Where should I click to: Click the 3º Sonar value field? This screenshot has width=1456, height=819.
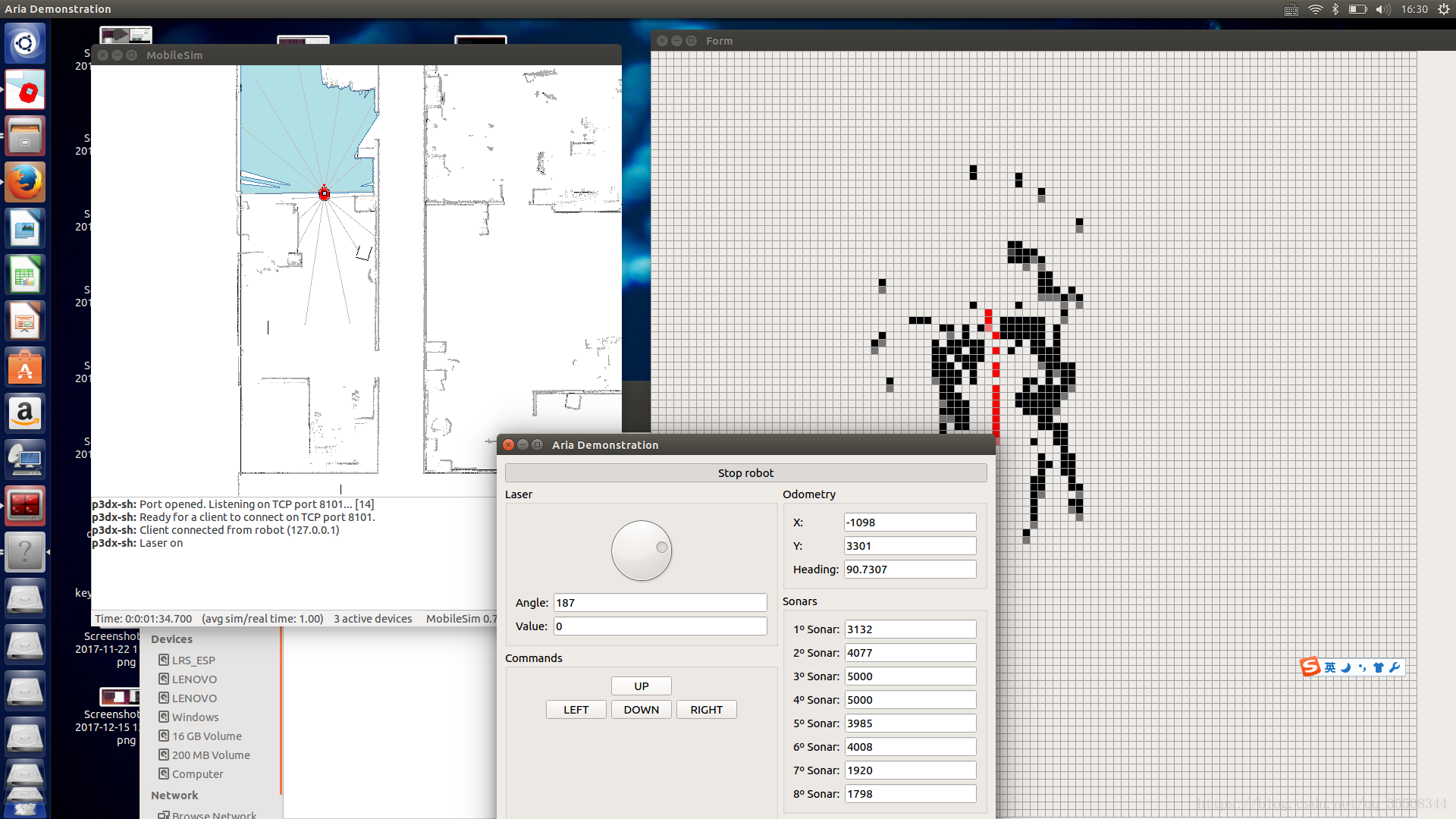tap(910, 676)
